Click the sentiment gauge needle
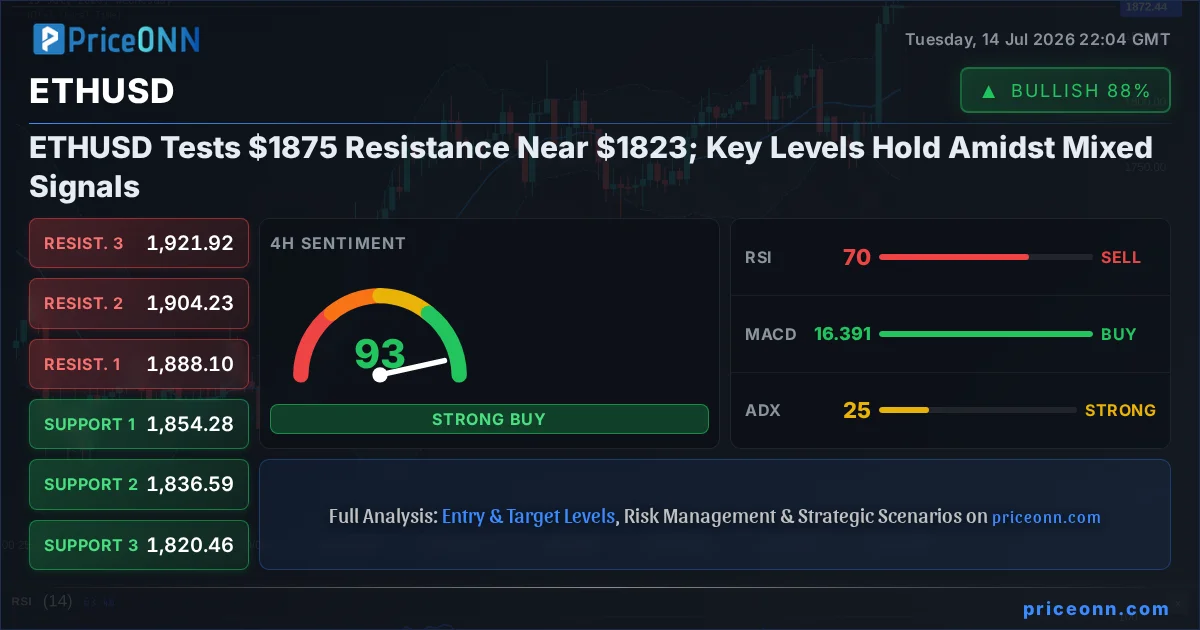The image size is (1200, 630). (411, 368)
